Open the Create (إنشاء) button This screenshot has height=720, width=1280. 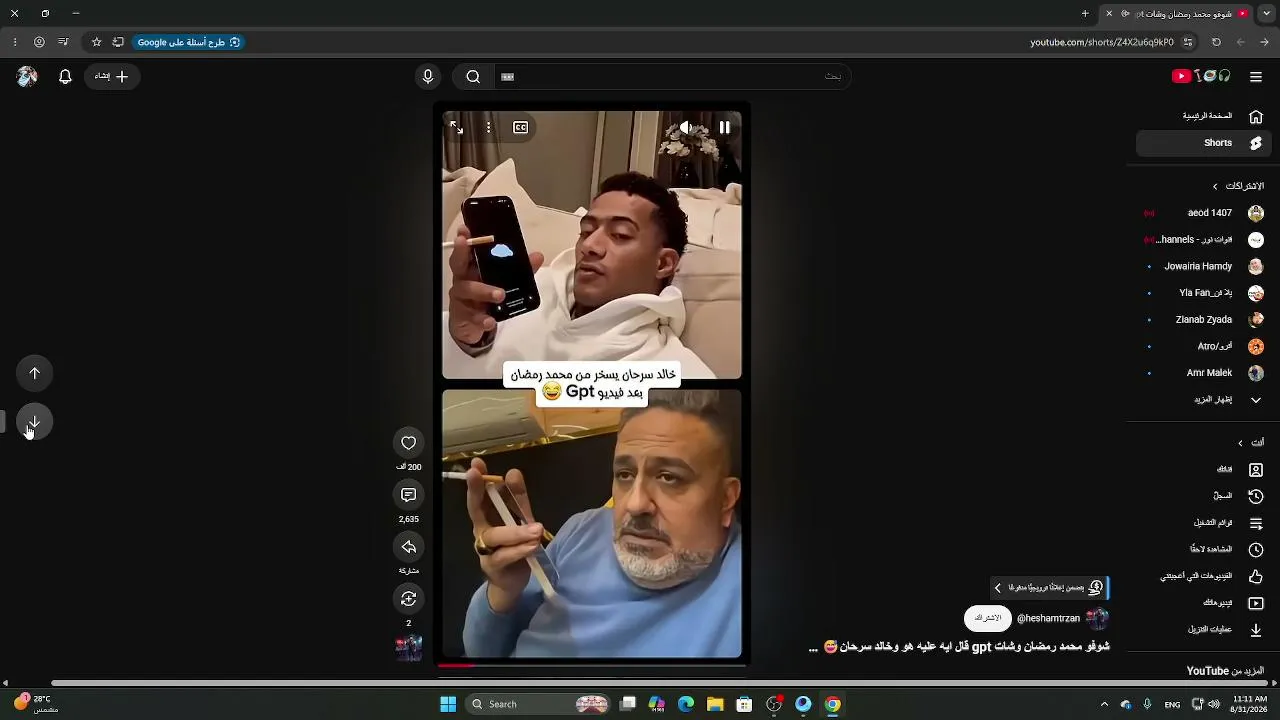pos(112,76)
